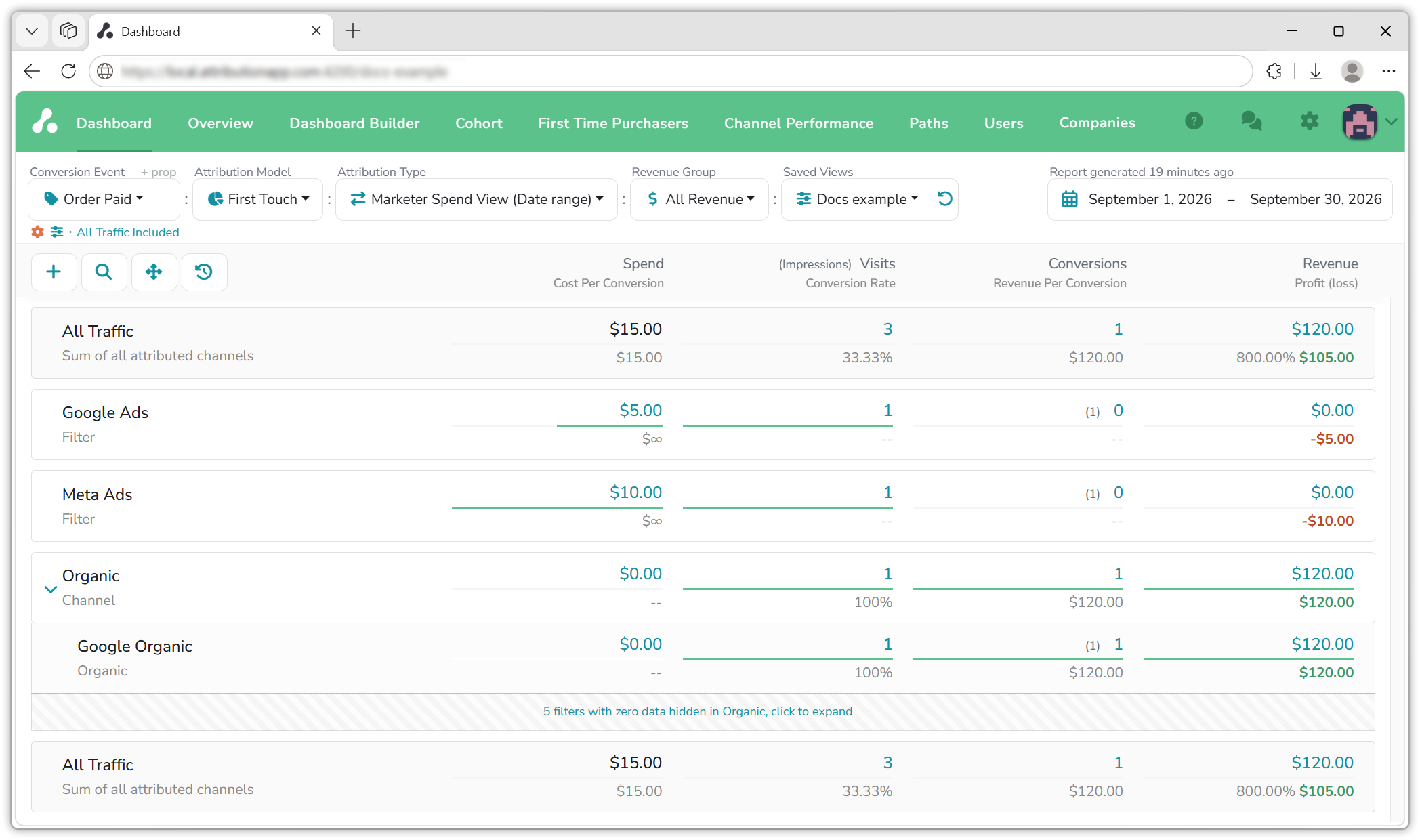Open Dashboard Builder
The image size is (1420, 840).
(354, 123)
